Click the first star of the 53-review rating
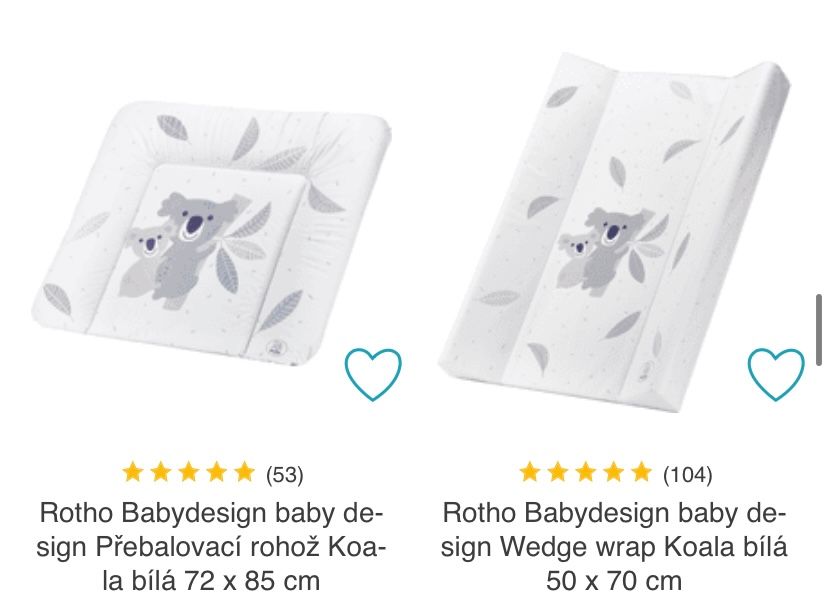 (133, 472)
